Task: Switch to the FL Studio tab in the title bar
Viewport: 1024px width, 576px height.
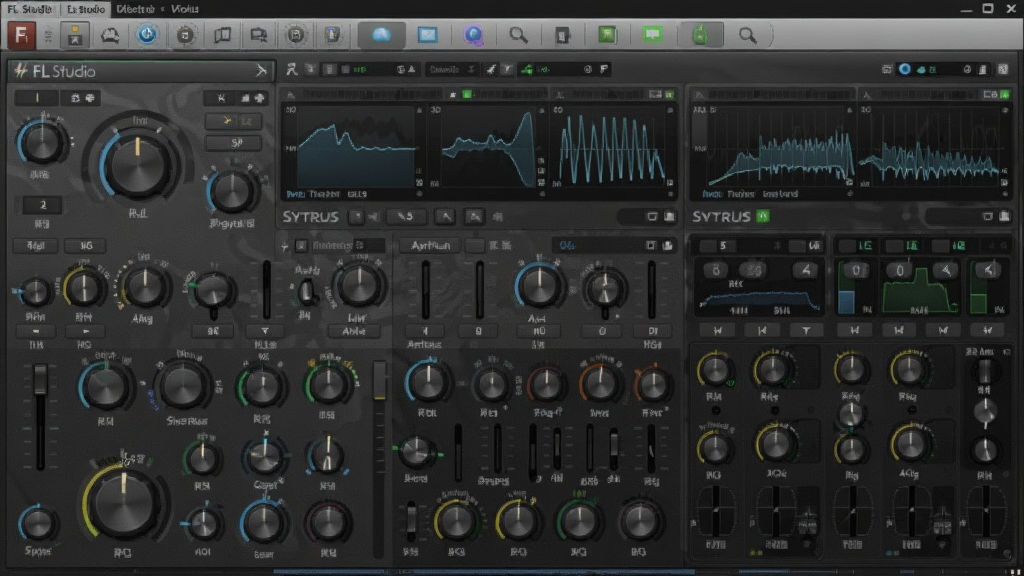Action: click(x=29, y=9)
